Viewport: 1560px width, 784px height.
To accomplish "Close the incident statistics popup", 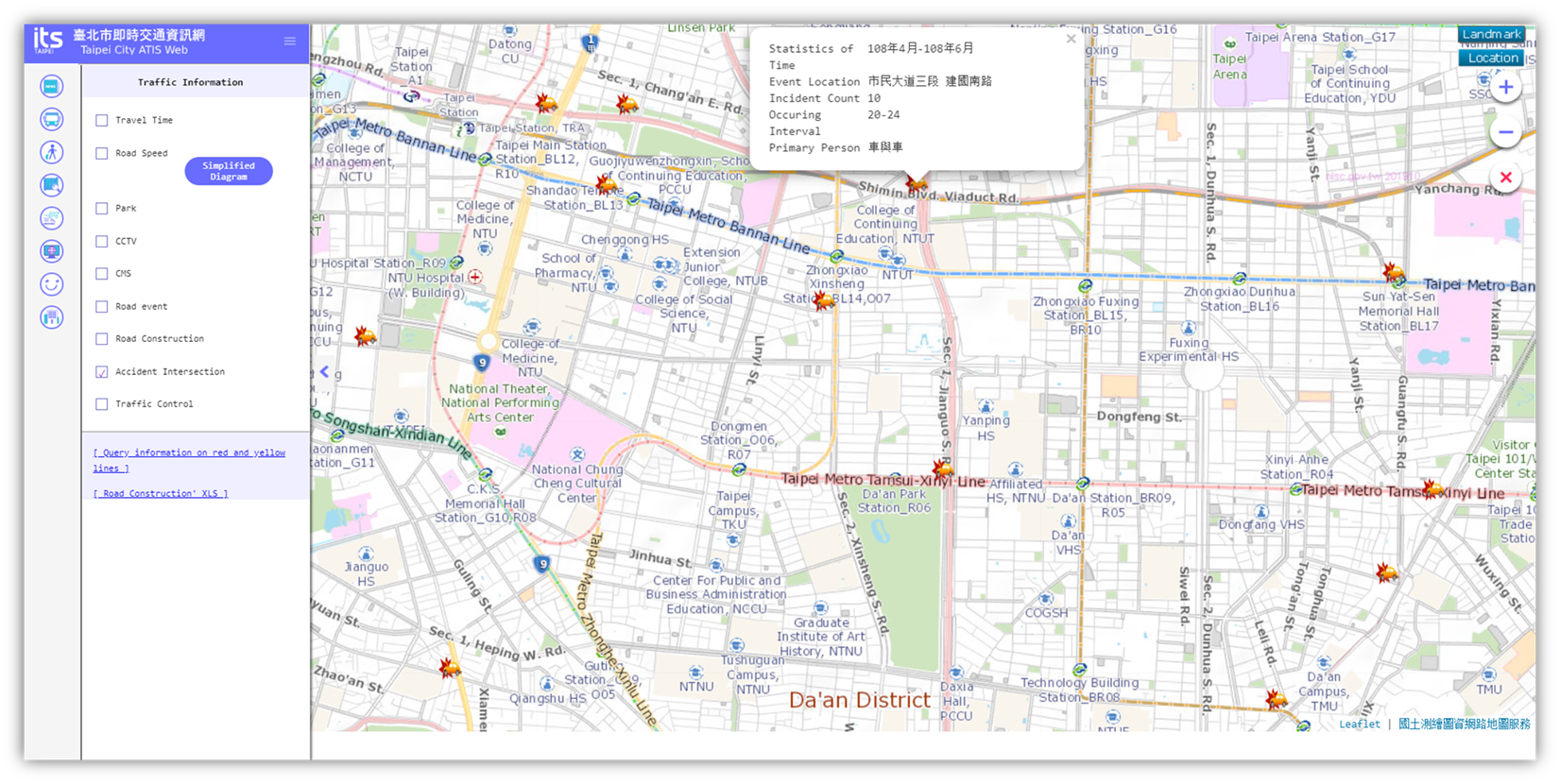I will [1071, 40].
